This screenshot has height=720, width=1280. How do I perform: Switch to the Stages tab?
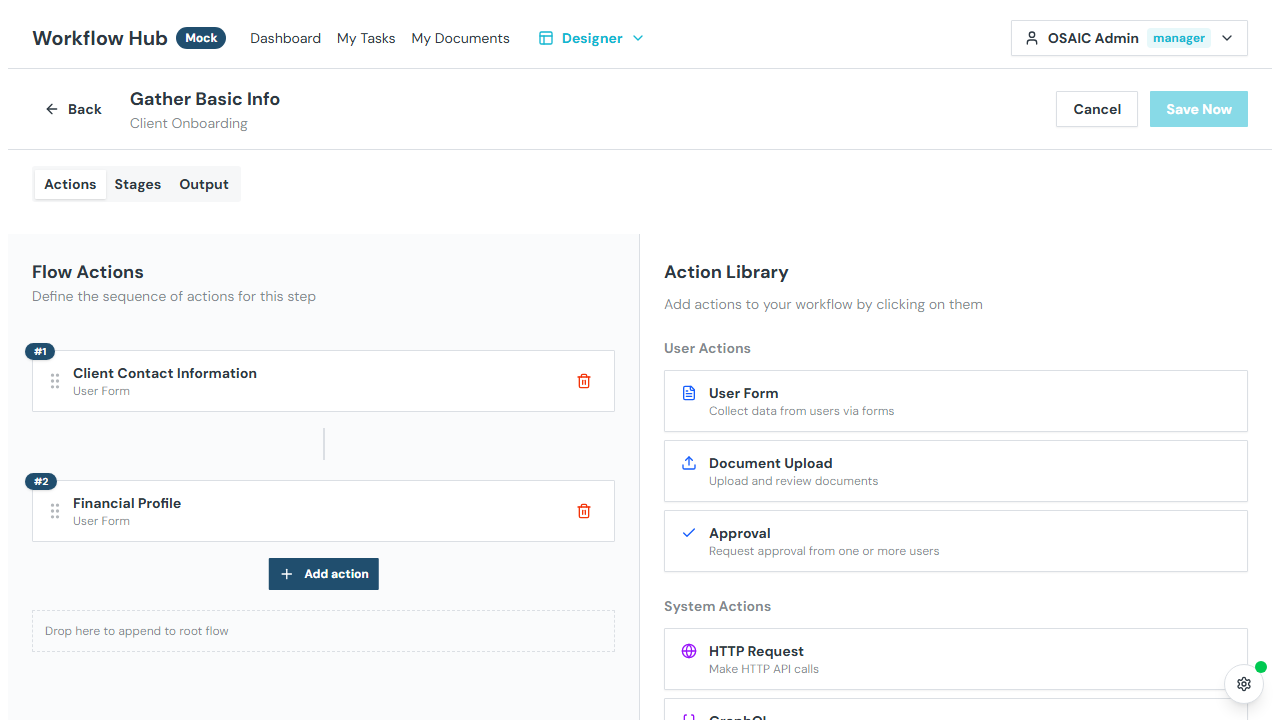(x=137, y=184)
